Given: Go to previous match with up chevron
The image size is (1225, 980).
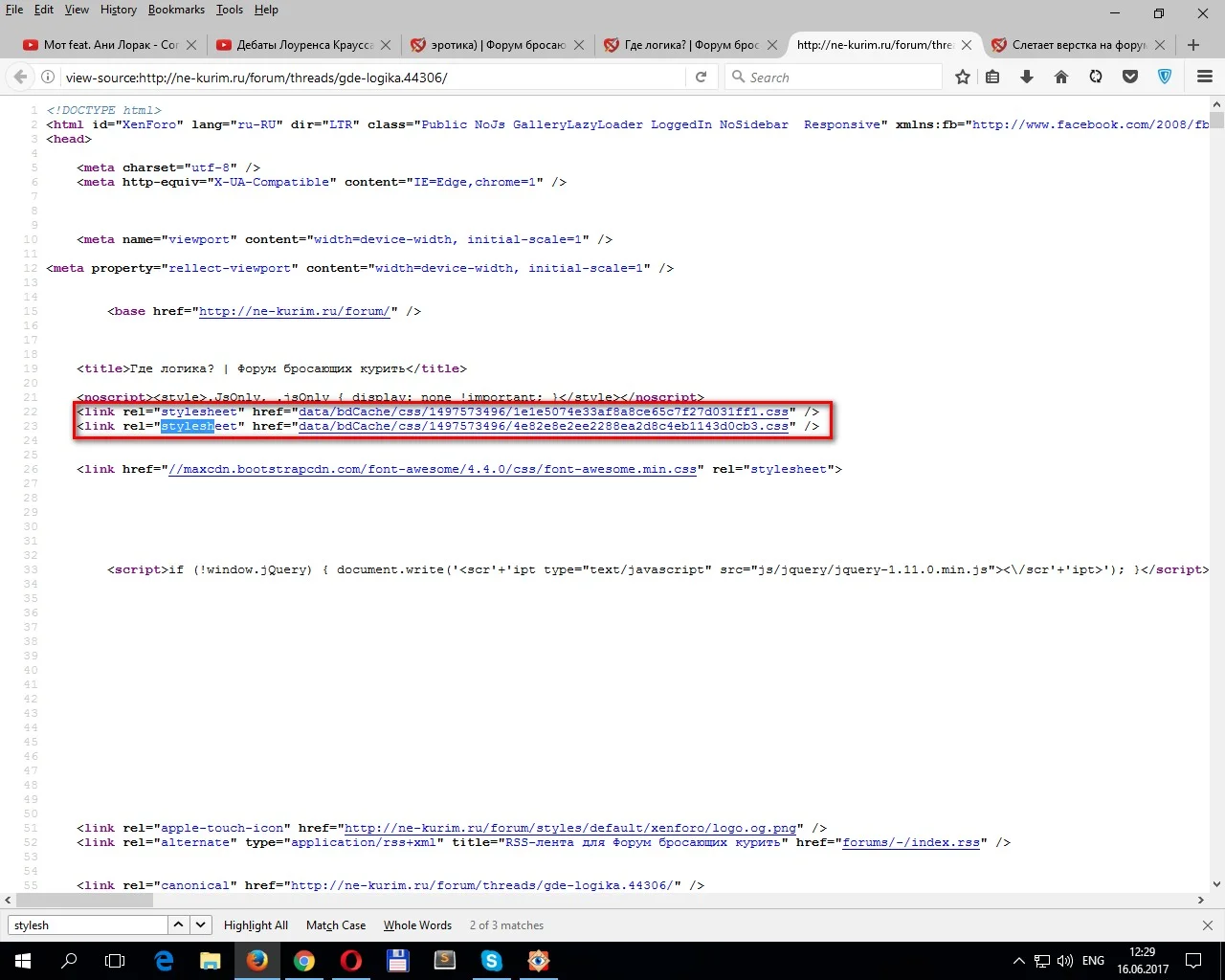Looking at the screenshot, I should pos(178,924).
